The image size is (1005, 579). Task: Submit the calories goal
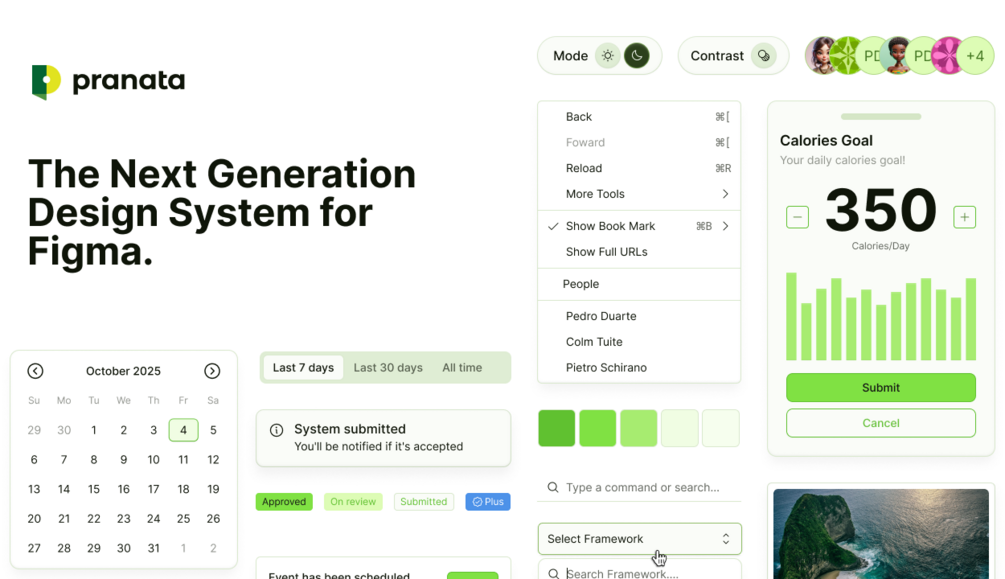click(881, 387)
